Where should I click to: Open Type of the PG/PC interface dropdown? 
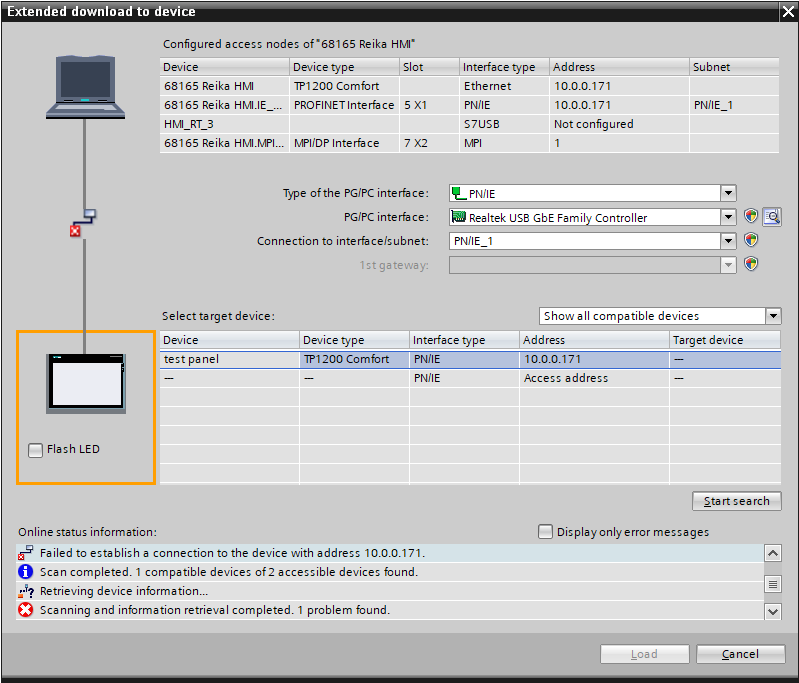[x=728, y=193]
